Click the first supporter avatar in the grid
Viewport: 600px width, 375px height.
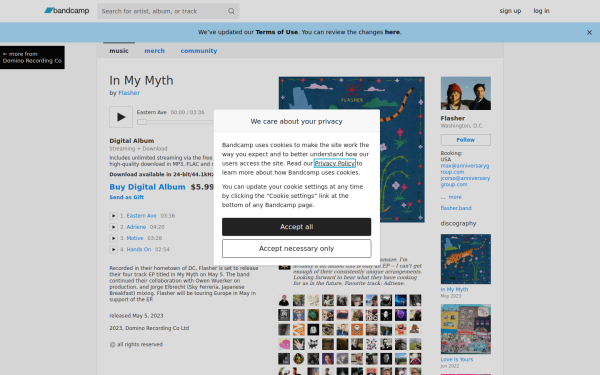click(284, 300)
